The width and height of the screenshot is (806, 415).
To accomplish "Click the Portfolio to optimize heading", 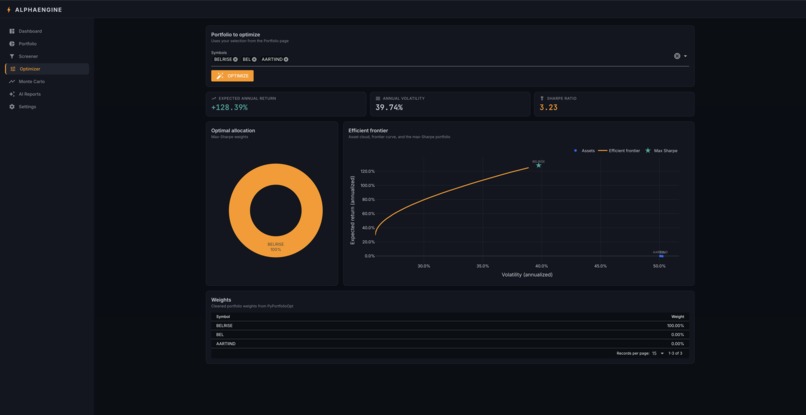I will (235, 34).
